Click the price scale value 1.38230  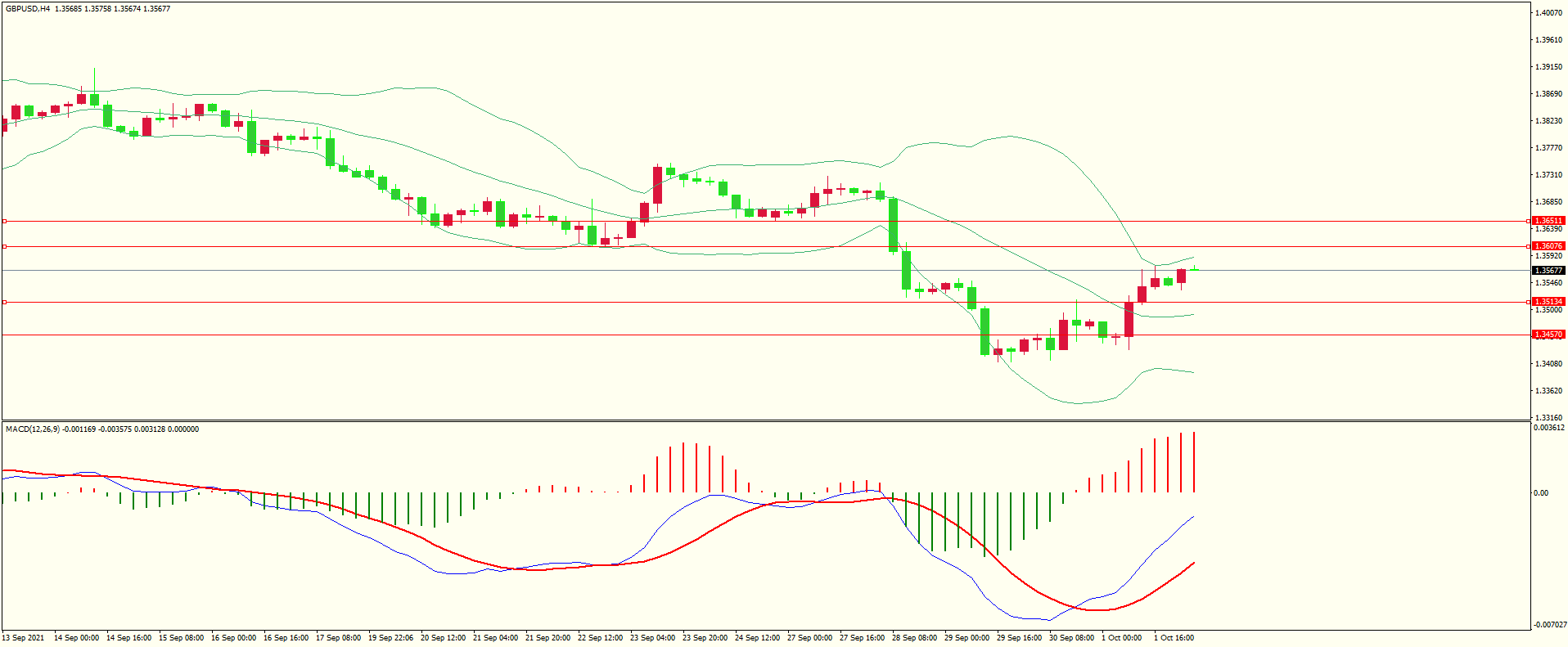(x=1549, y=121)
